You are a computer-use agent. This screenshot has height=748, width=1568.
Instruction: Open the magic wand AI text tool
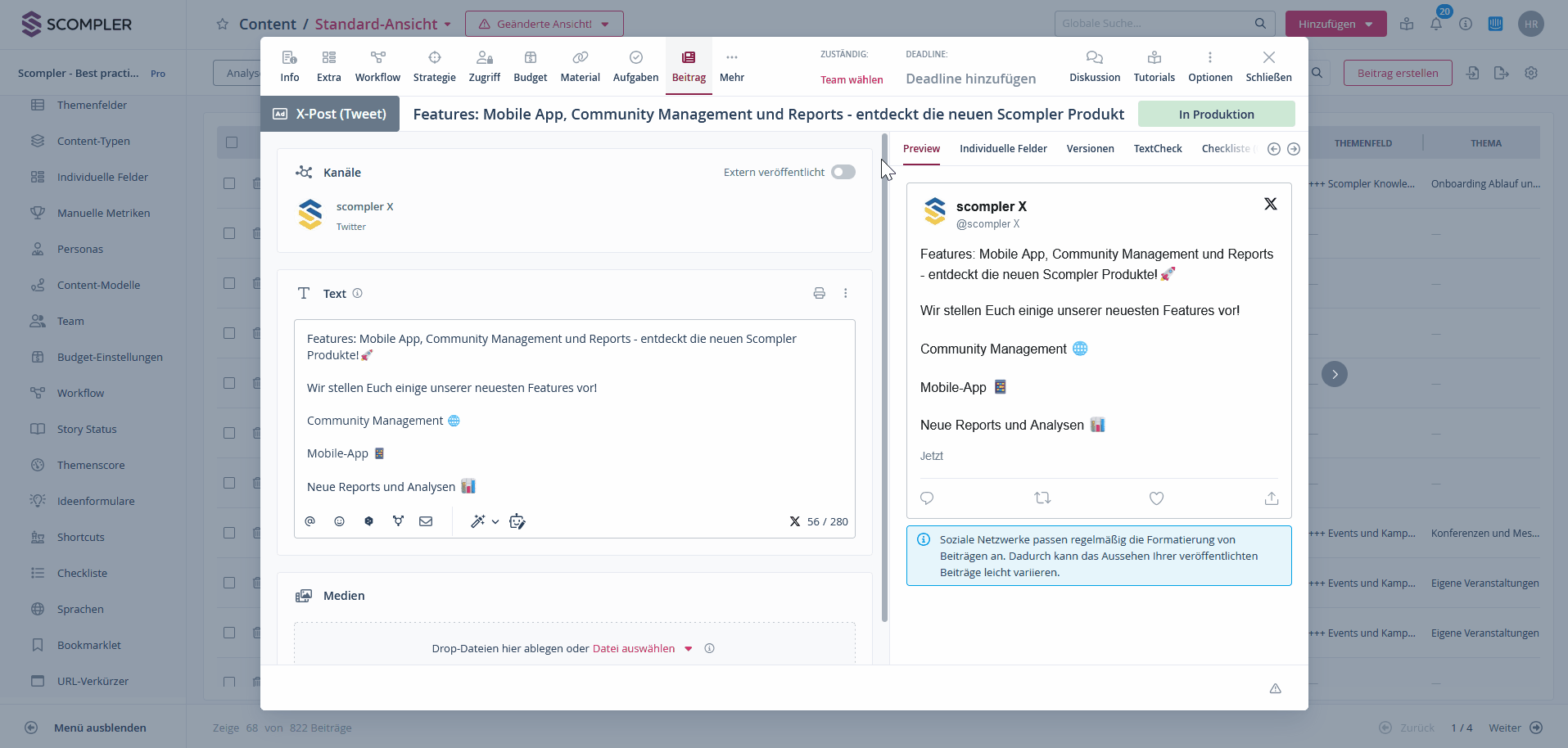pyautogui.click(x=478, y=521)
